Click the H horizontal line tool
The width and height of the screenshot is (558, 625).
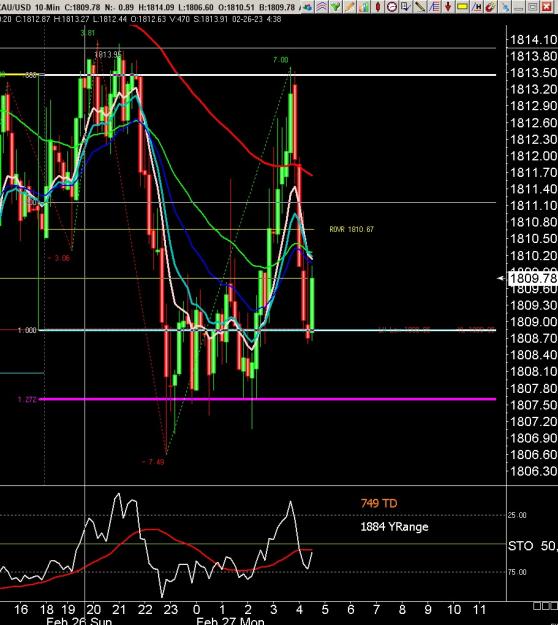476,7
